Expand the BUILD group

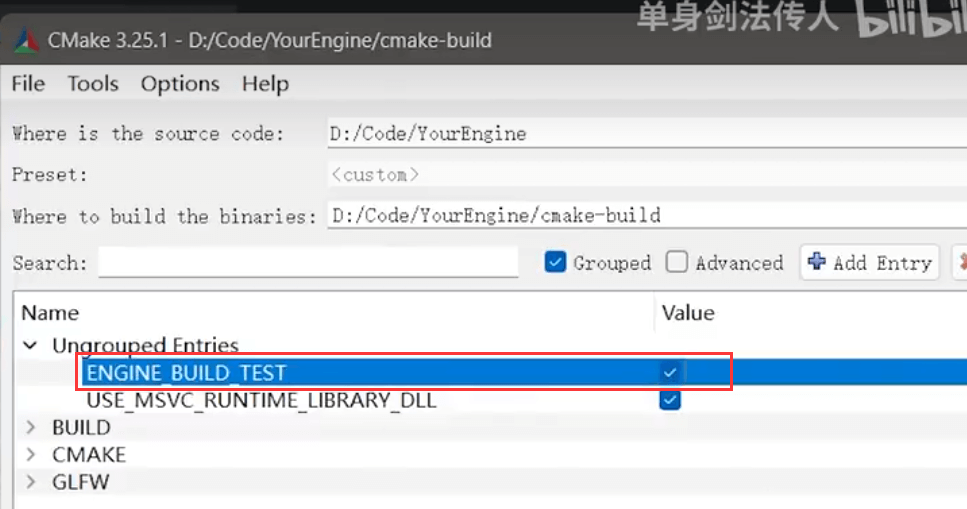tap(30, 427)
